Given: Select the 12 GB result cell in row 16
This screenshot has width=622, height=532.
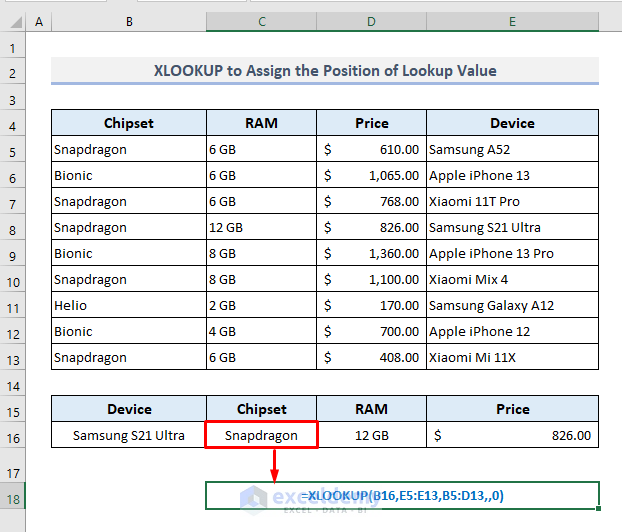Looking at the screenshot, I should click(x=371, y=435).
